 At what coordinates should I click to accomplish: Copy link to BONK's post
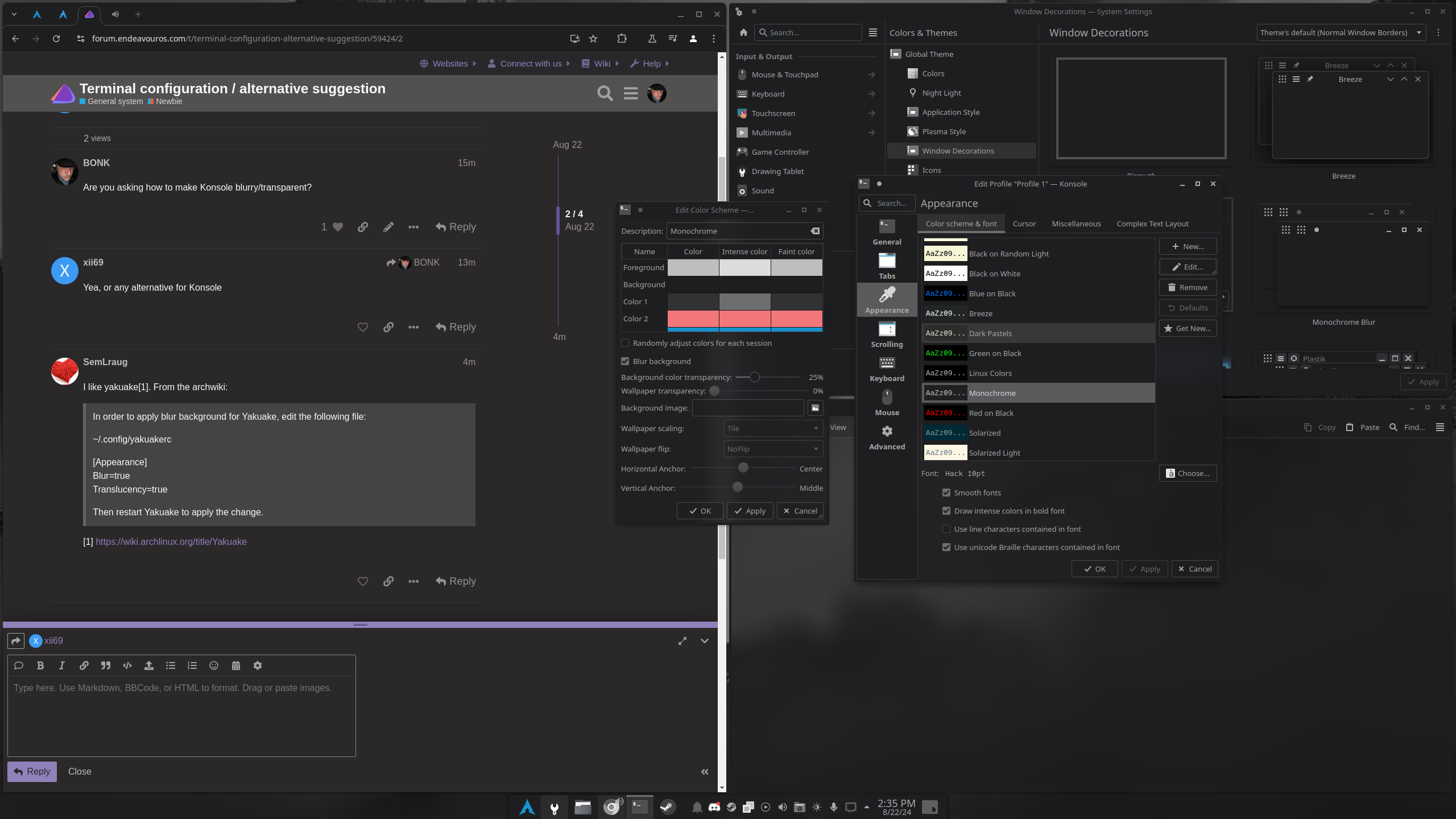point(363,227)
